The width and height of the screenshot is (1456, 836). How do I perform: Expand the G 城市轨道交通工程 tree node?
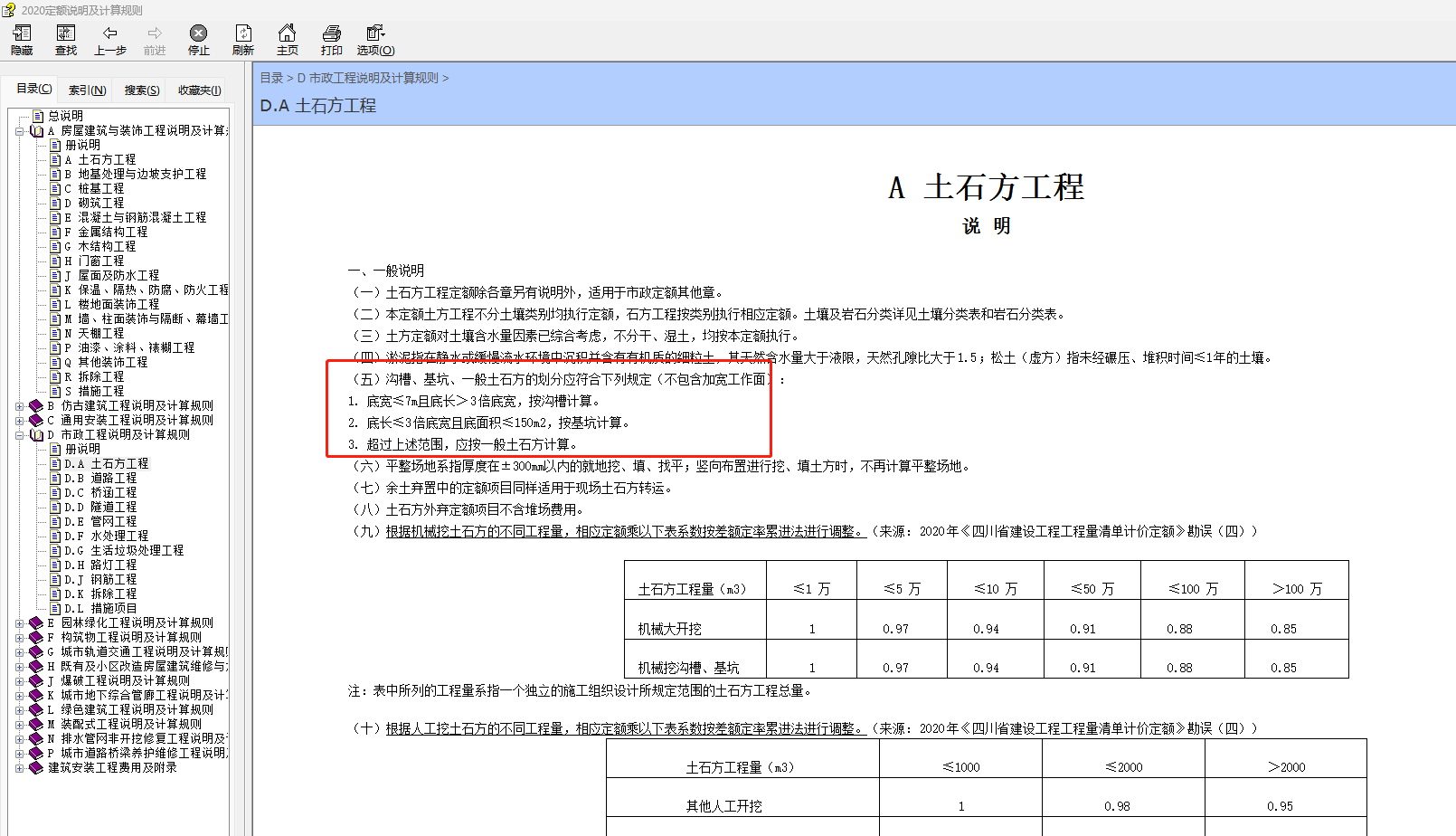click(19, 652)
